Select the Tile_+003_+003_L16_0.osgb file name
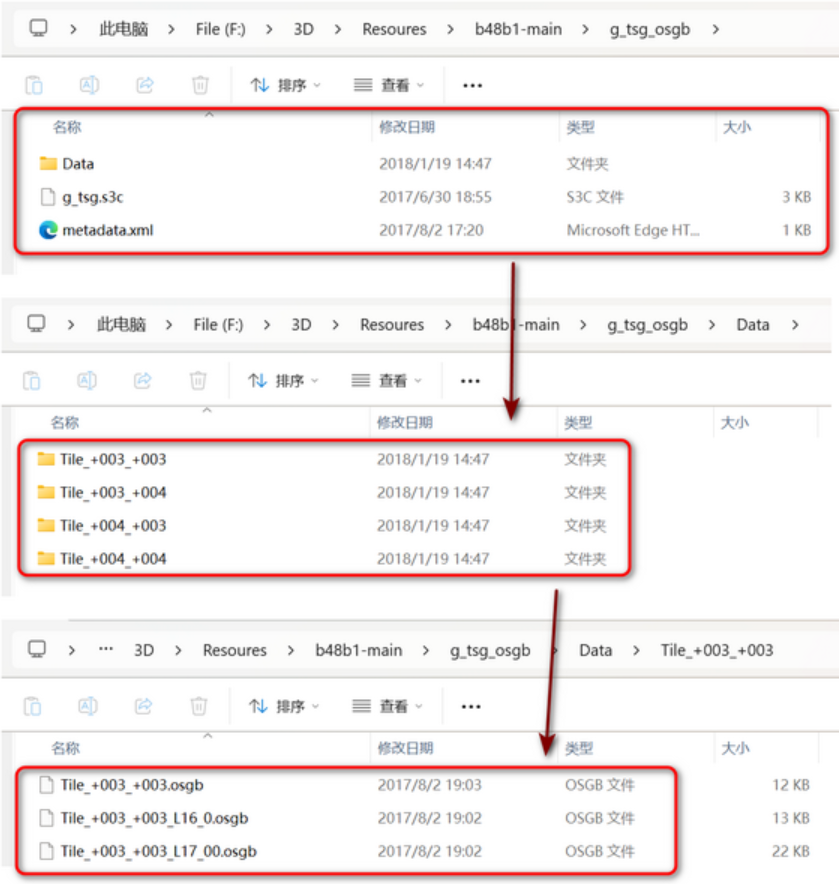839x884 pixels. [x=154, y=818]
